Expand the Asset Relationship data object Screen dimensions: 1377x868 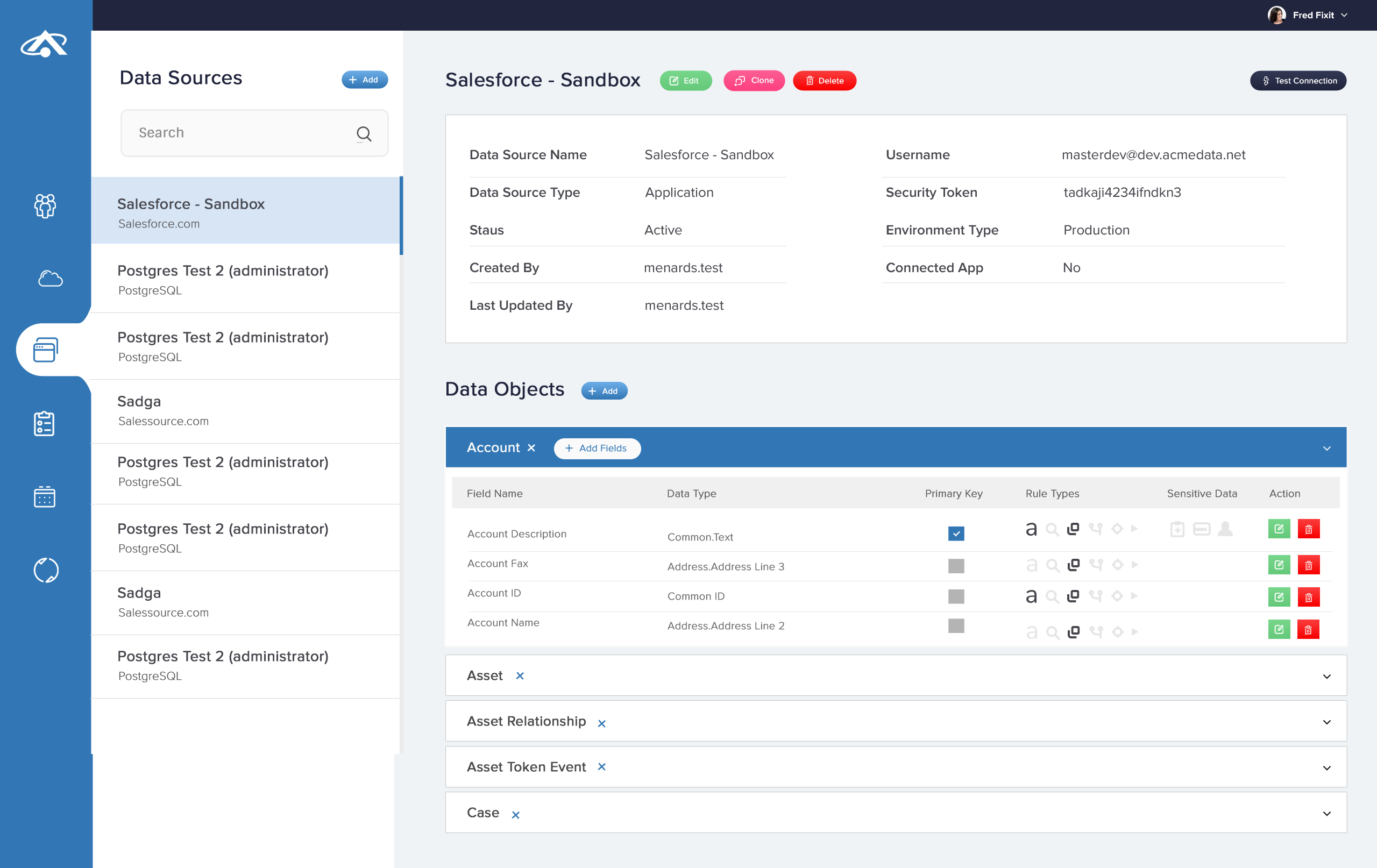point(1326,722)
